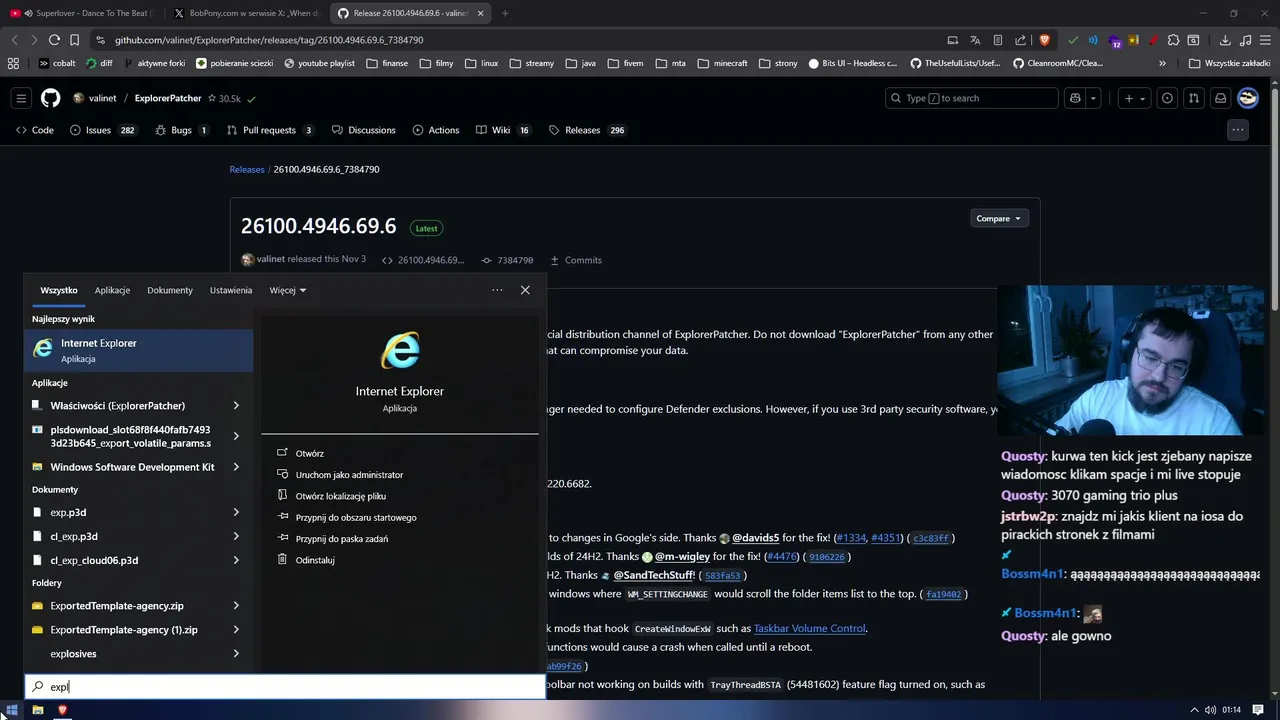This screenshot has height=720, width=1280.
Task: Show hidden bookmarks overflow chevron
Action: 1162,63
